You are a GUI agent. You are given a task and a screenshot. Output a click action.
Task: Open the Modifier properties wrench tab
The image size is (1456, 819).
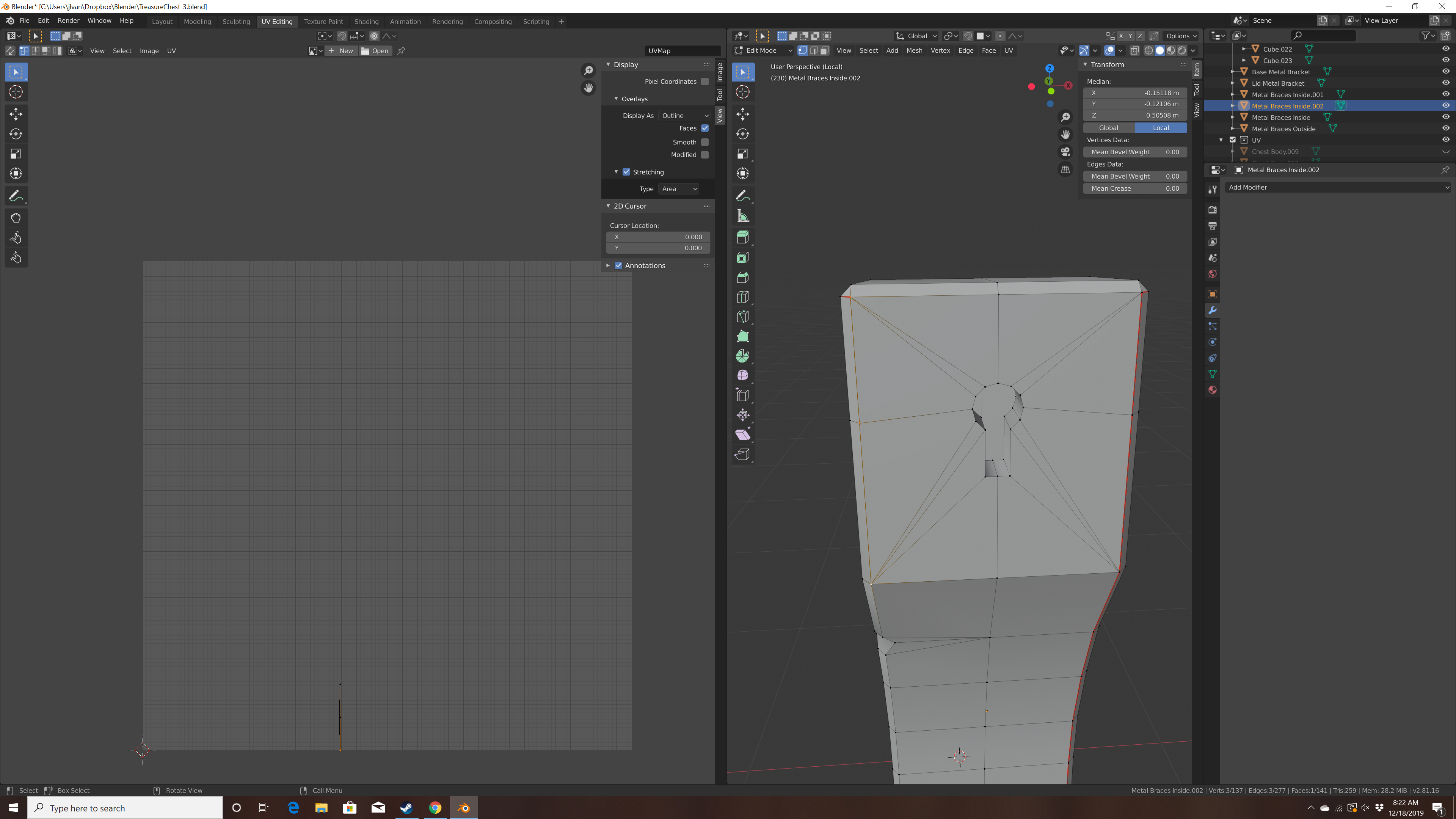1213,310
